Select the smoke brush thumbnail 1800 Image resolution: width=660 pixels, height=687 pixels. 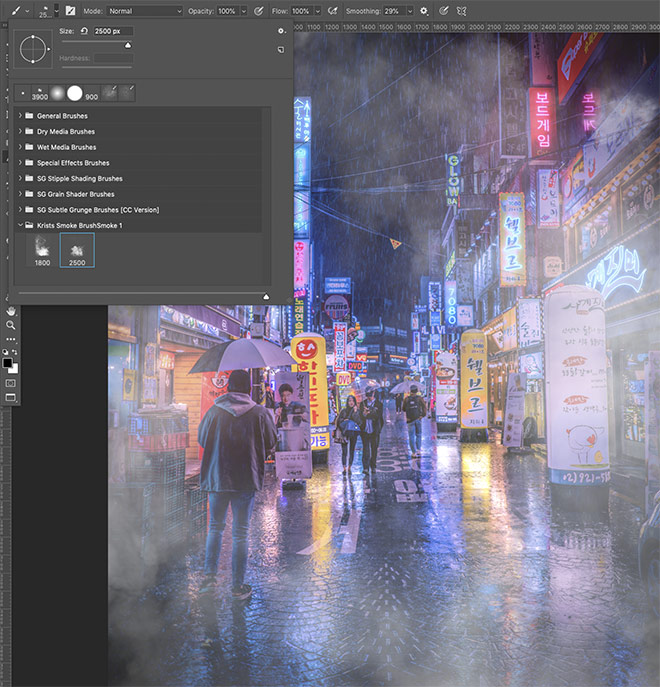click(42, 250)
